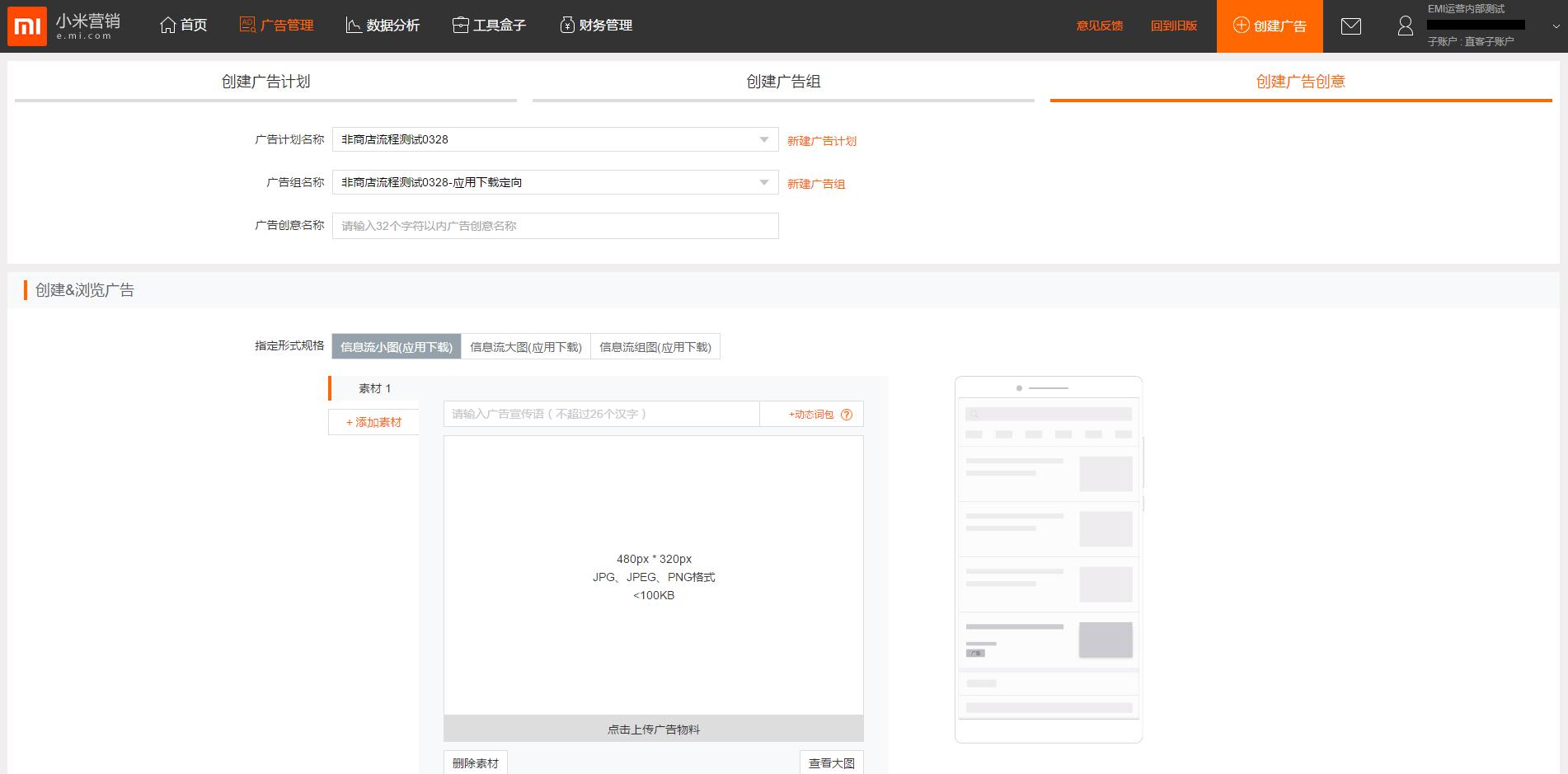This screenshot has width=1568, height=774.
Task: Click the 新建广告计划 link
Action: coord(821,141)
